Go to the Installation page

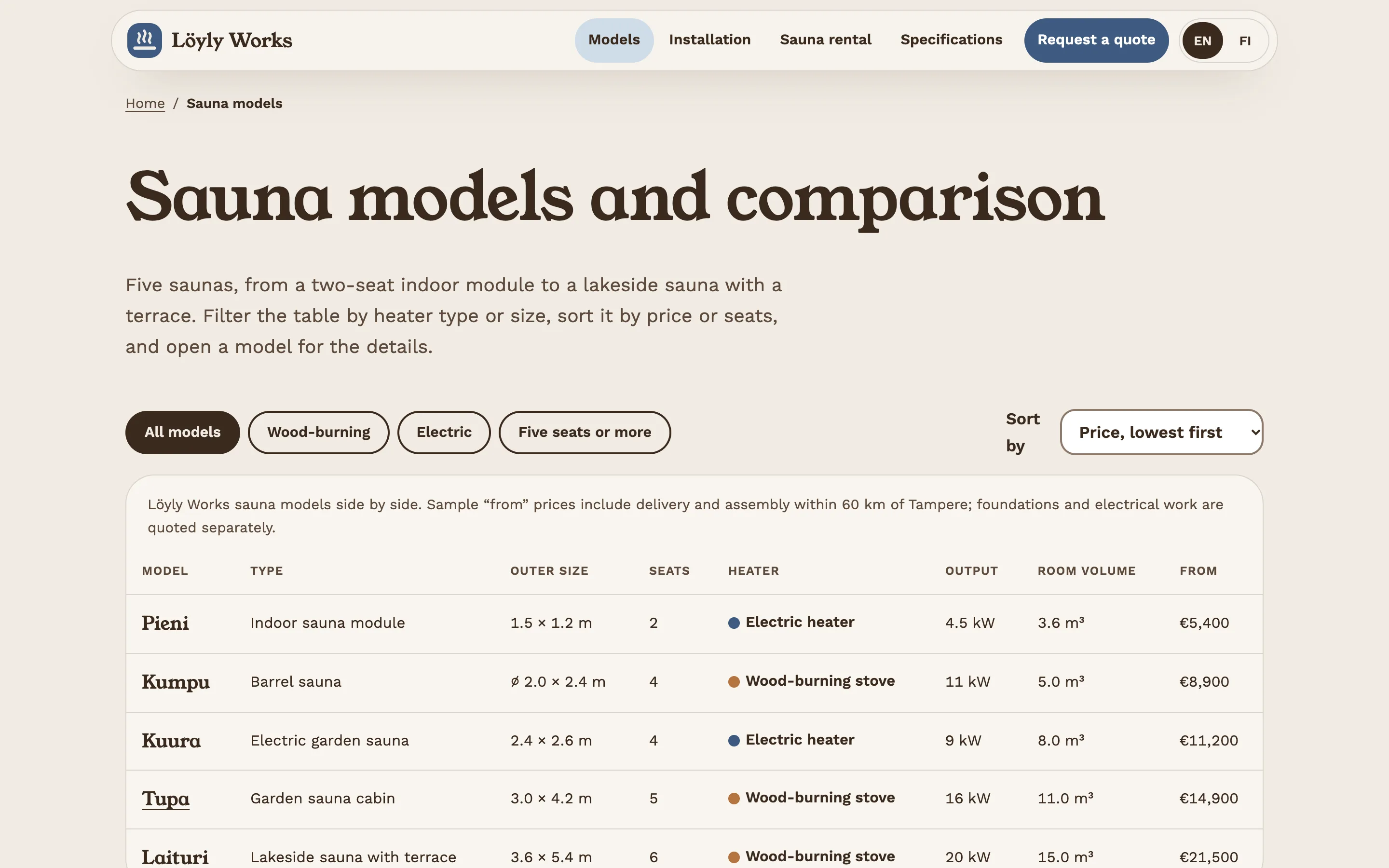(x=709, y=40)
